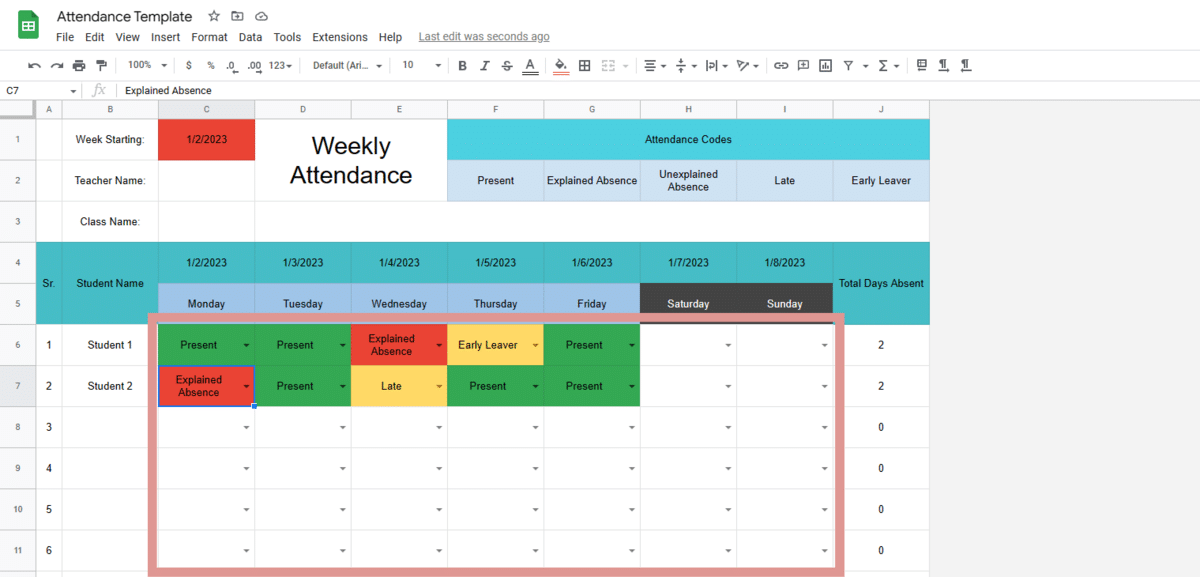The image size is (1200, 577).
Task: Expand the font size dropdown
Action: click(437, 64)
